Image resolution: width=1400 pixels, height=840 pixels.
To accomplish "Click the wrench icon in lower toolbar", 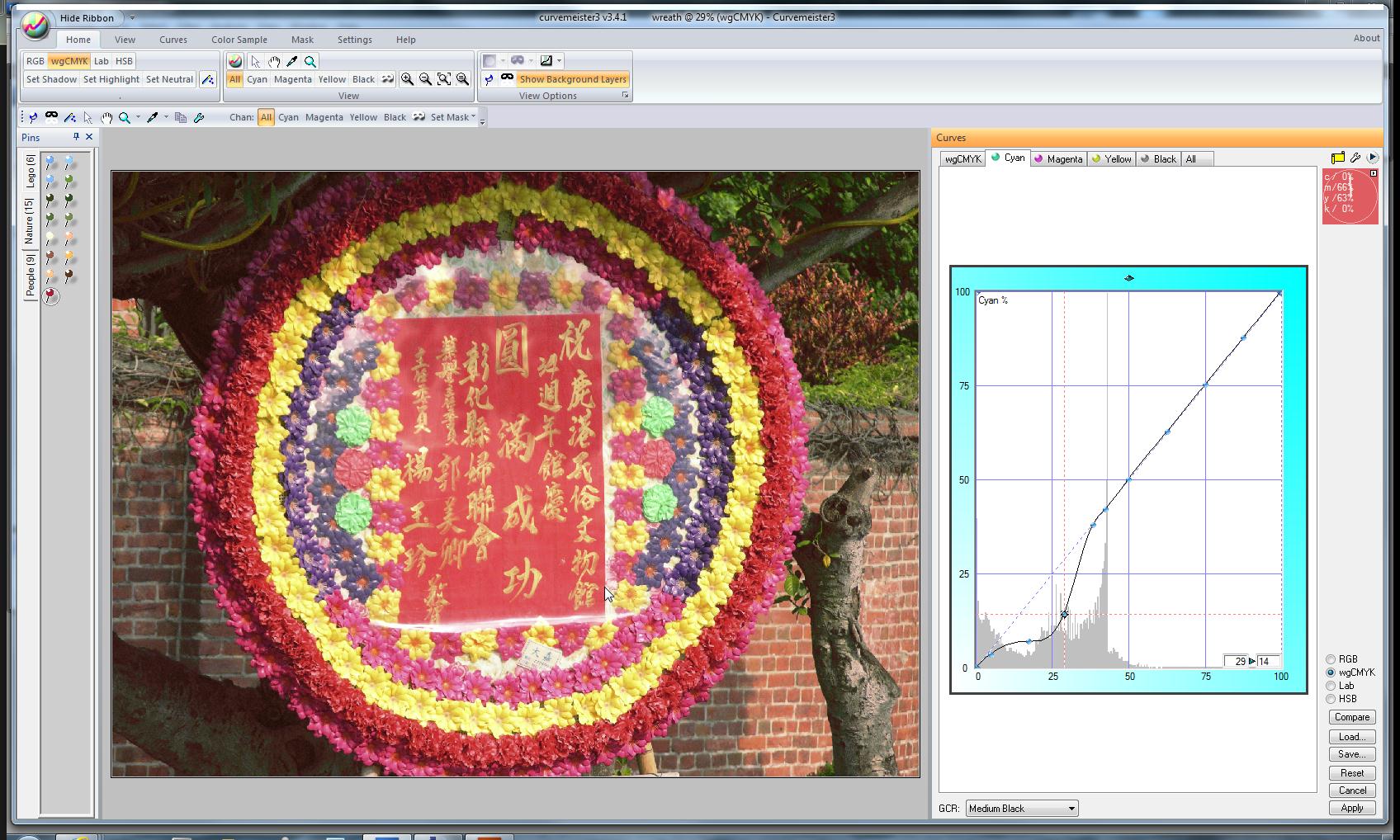I will (199, 117).
